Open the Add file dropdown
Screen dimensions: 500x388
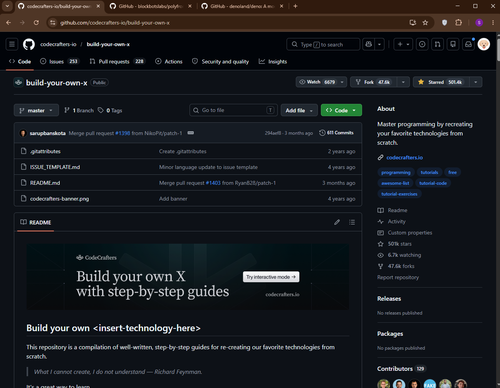(x=299, y=110)
